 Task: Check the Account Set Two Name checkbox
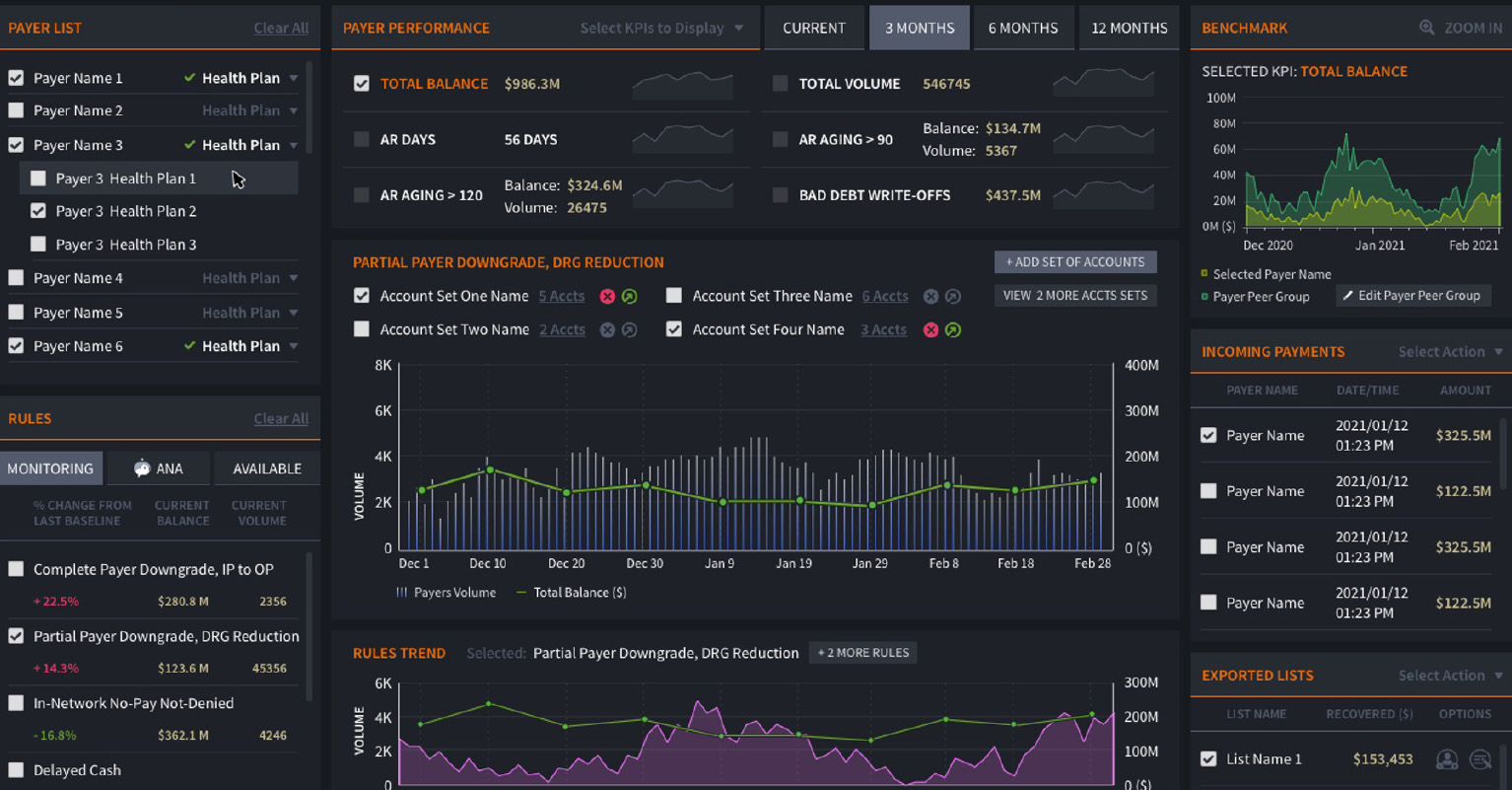(x=362, y=329)
